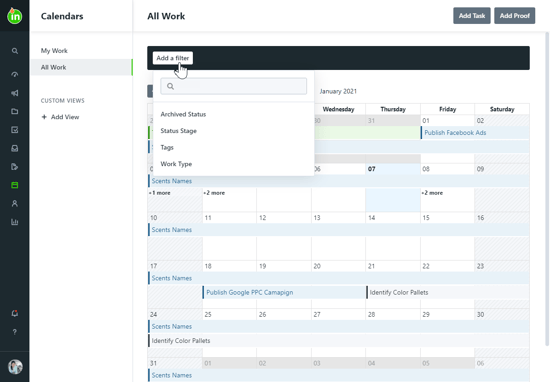This screenshot has width=550, height=382.
Task: Select day 28 in calendar
Action: click(371, 315)
